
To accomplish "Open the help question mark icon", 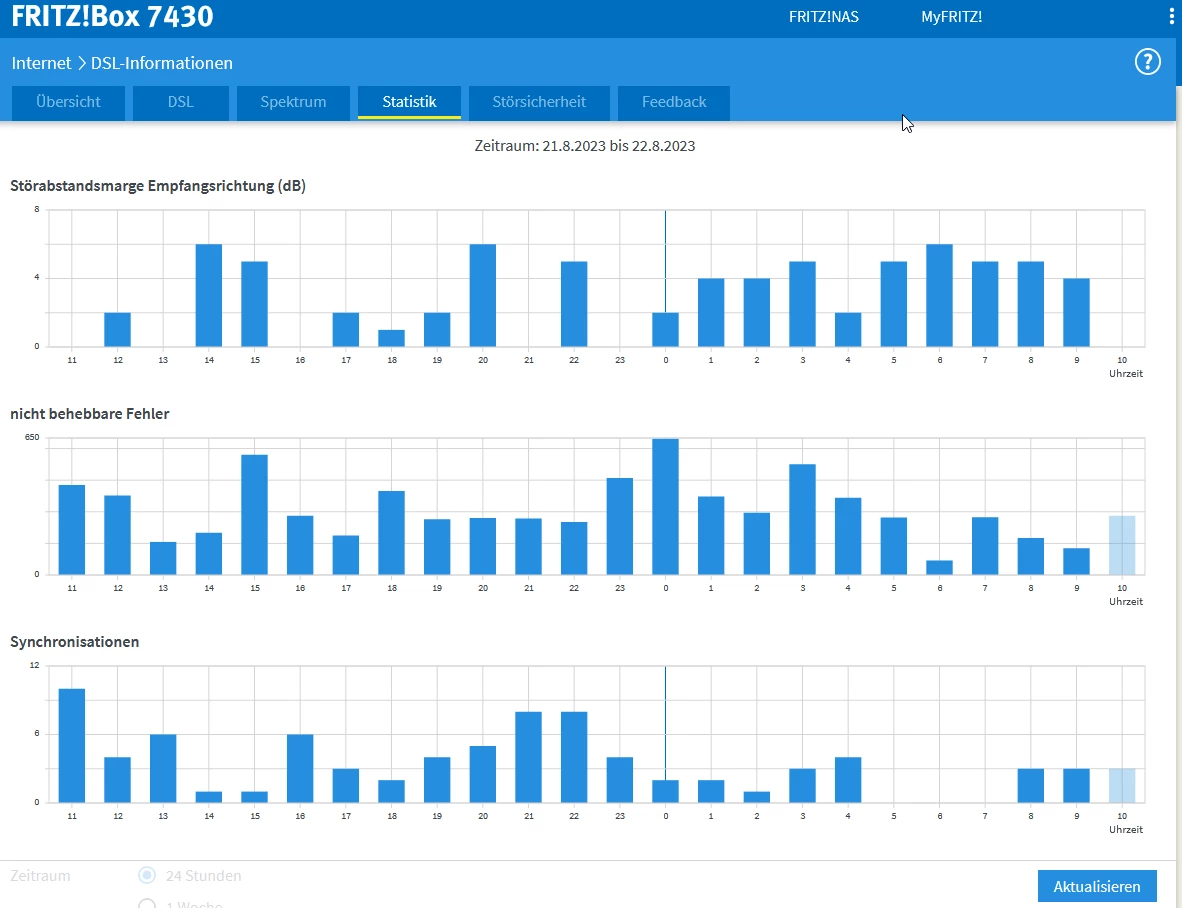I will (1147, 62).
